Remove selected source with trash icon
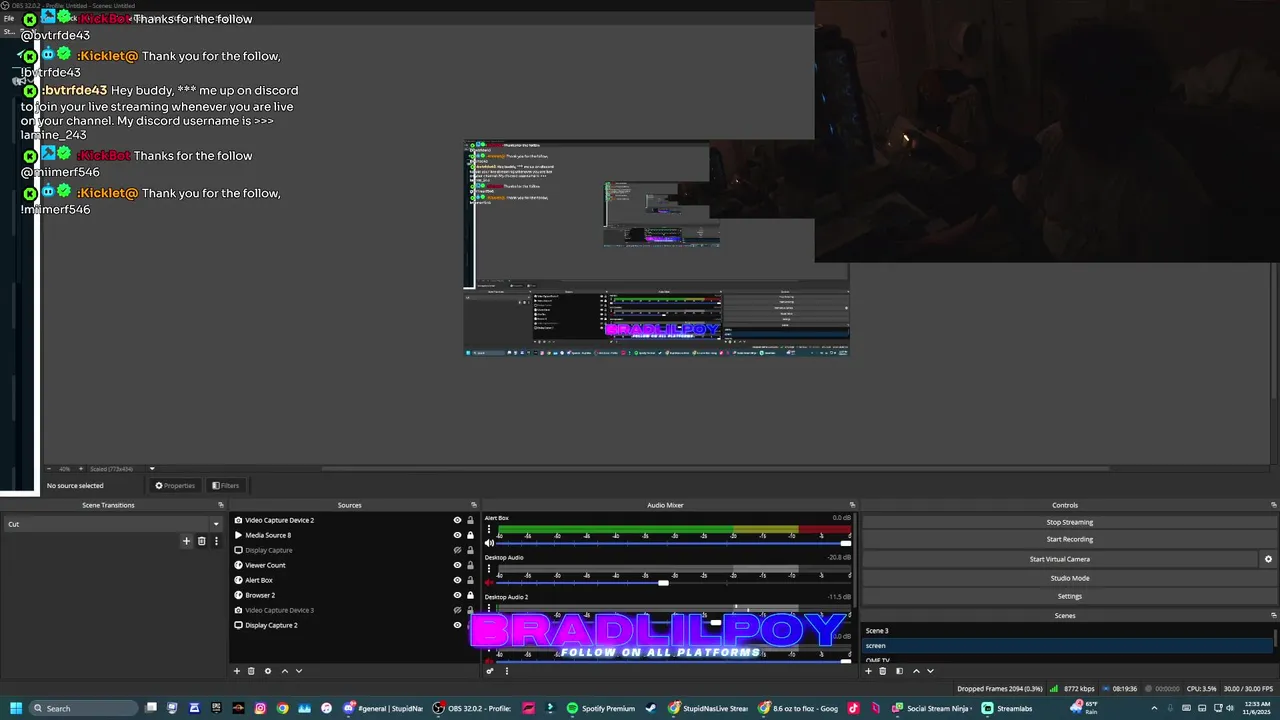Image resolution: width=1280 pixels, height=720 pixels. tap(251, 671)
